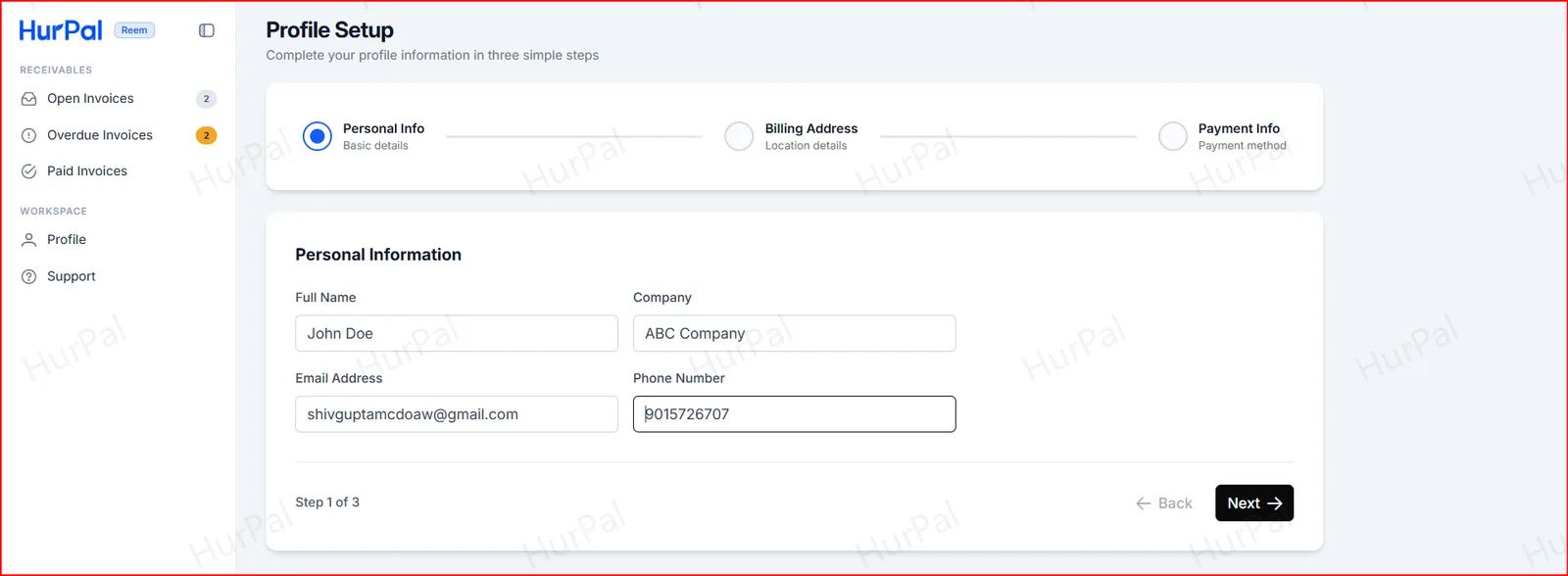Click the RECEIVABLES section header

(56, 71)
